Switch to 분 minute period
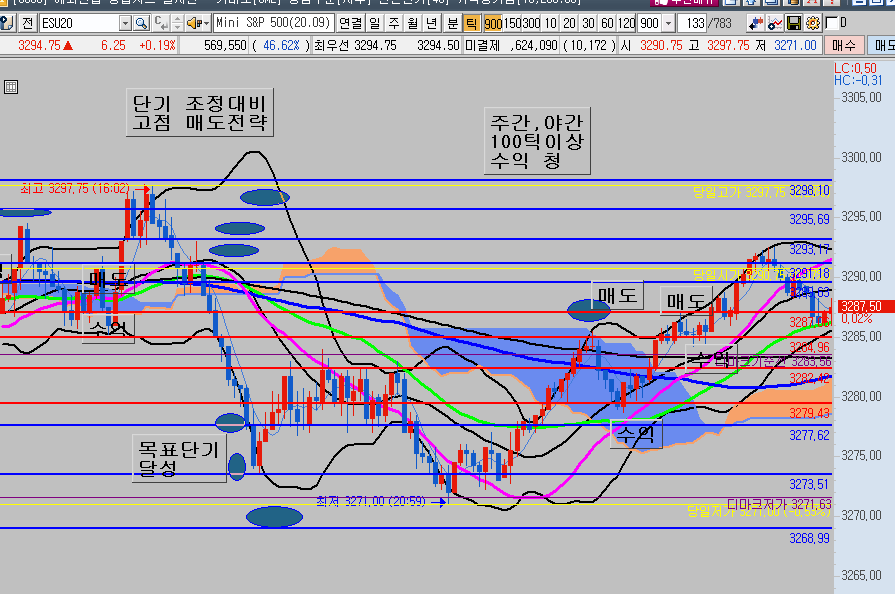Screen dimensions: 895x594 coord(452,23)
